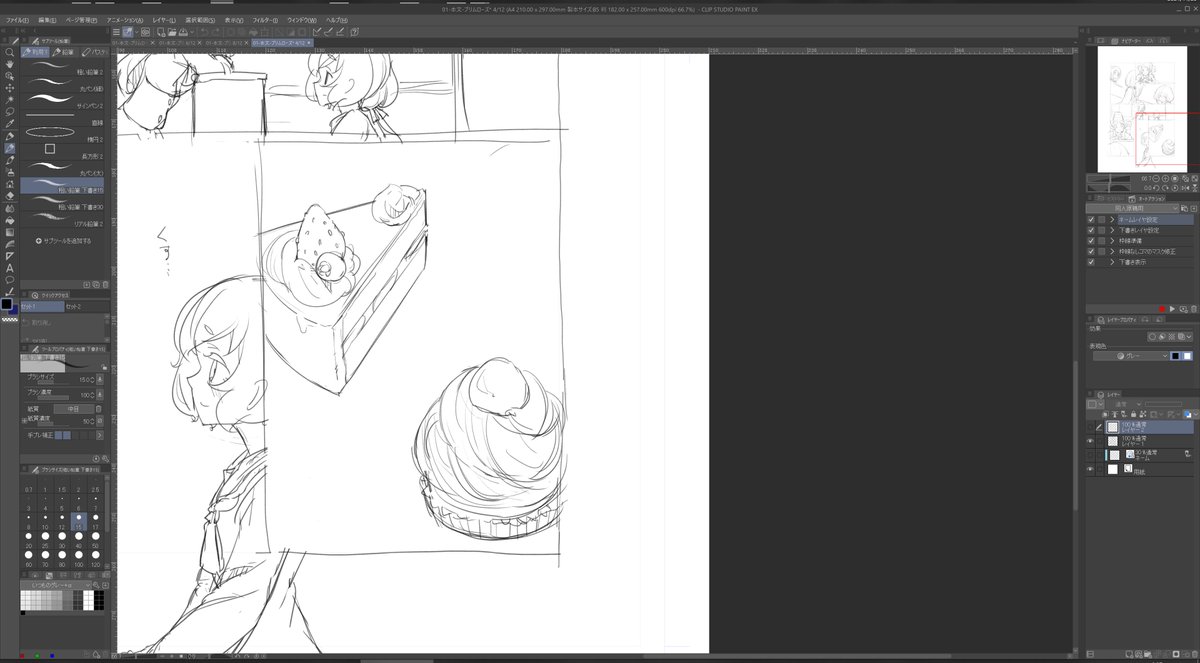Switch to the 鉛筆 sub tool tab
This screenshot has height=663, width=1200.
65,52
